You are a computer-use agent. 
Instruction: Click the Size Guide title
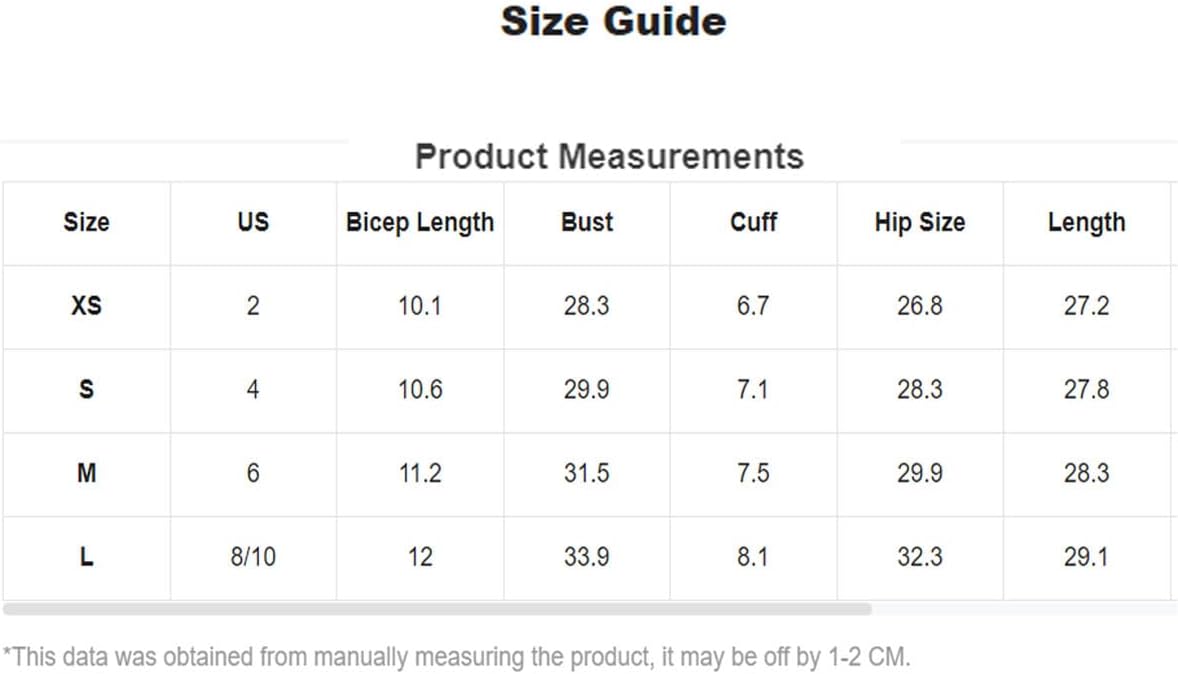point(614,21)
